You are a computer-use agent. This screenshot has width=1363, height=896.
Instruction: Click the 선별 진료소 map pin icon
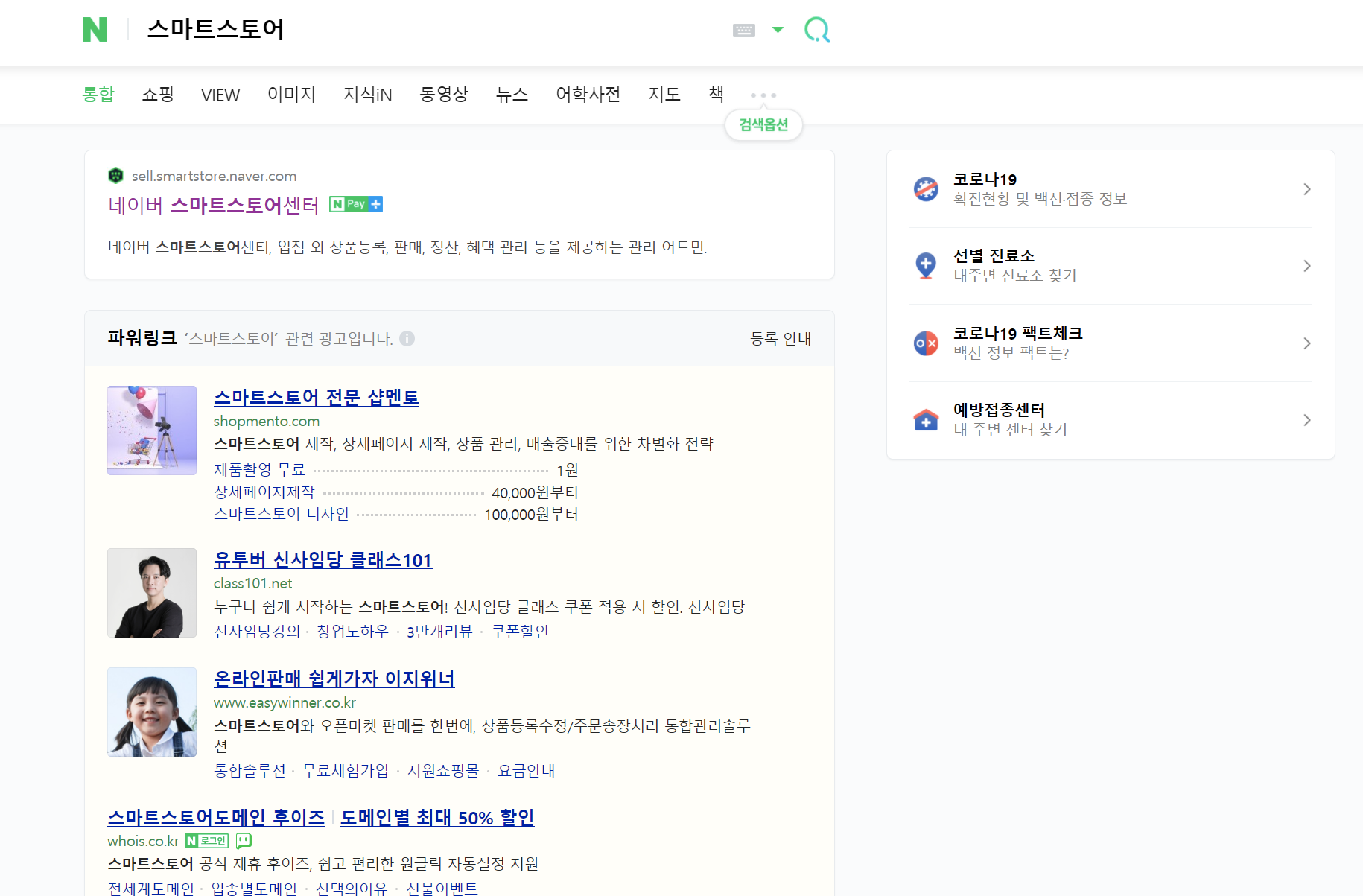coord(926,266)
